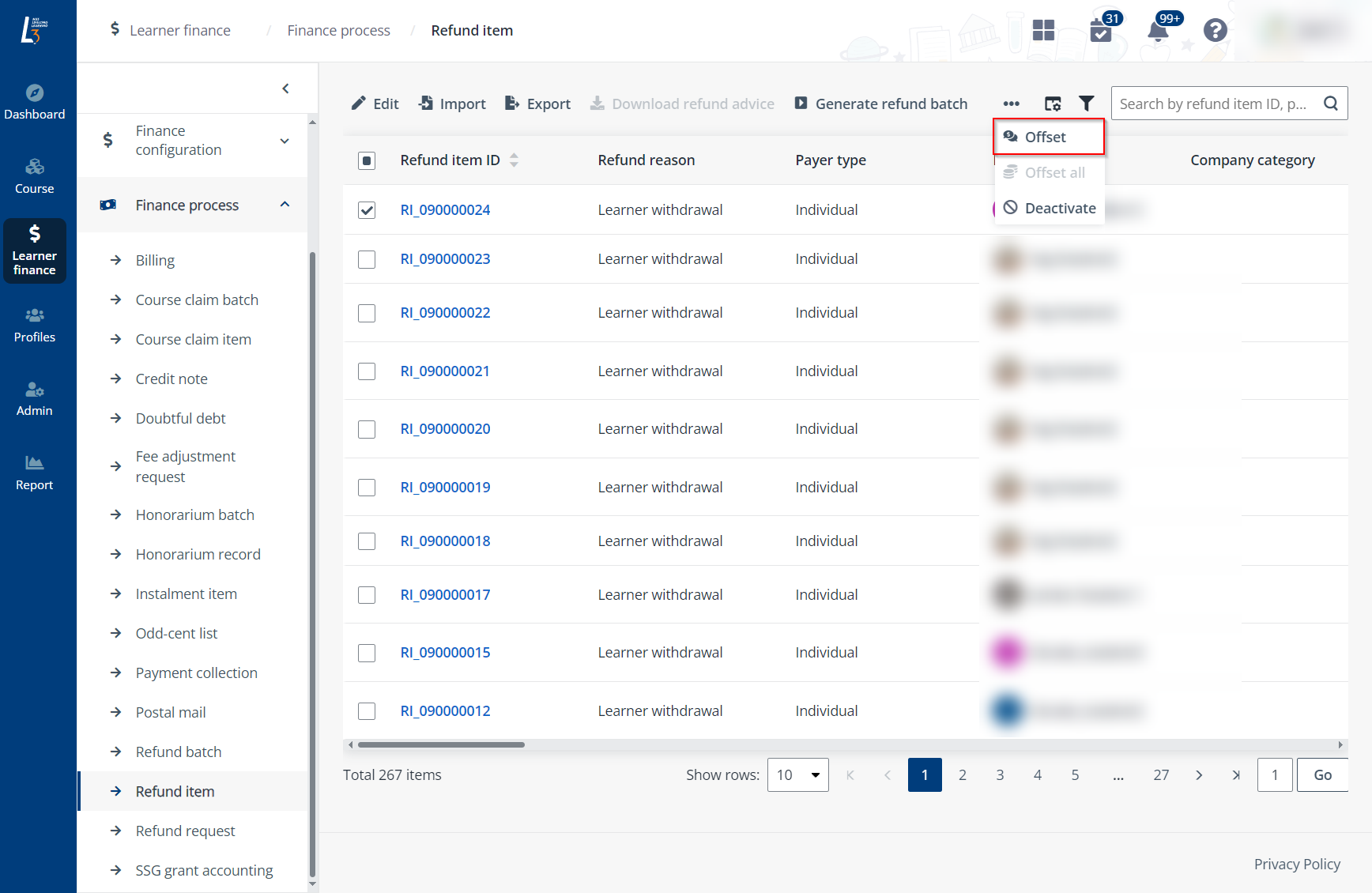Open Dashboard from the left sidebar
Image resolution: width=1372 pixels, height=893 pixels.
pos(35,102)
